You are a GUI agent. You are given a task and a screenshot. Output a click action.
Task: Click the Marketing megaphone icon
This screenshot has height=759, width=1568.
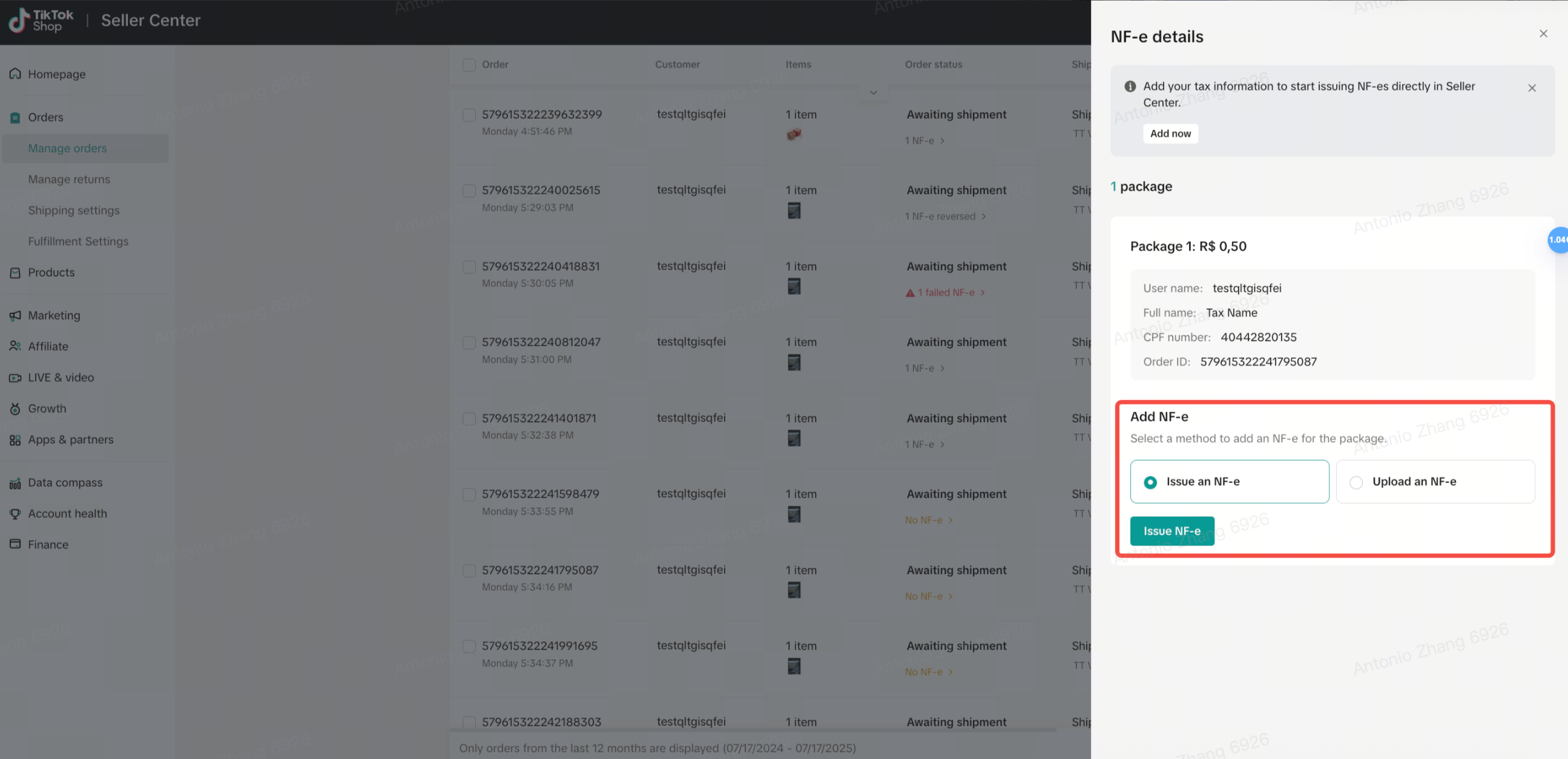15,315
